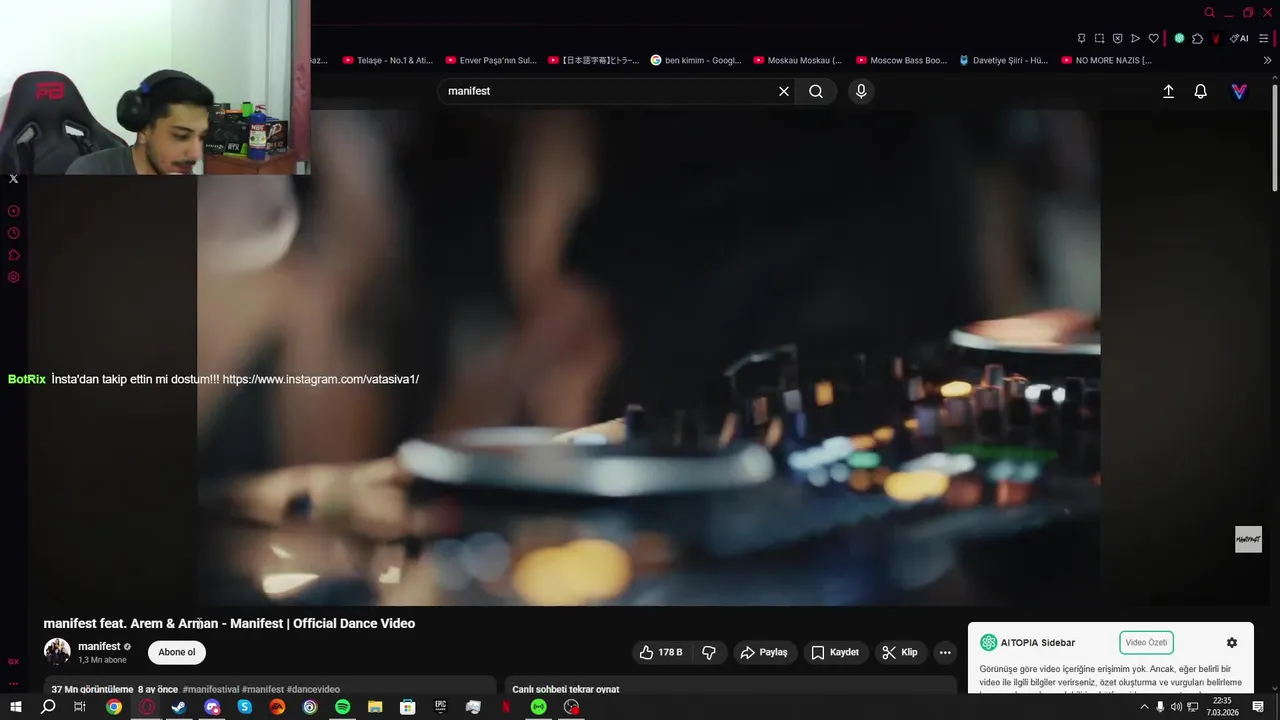
Task: Clear the YouTube search box text
Action: click(784, 91)
